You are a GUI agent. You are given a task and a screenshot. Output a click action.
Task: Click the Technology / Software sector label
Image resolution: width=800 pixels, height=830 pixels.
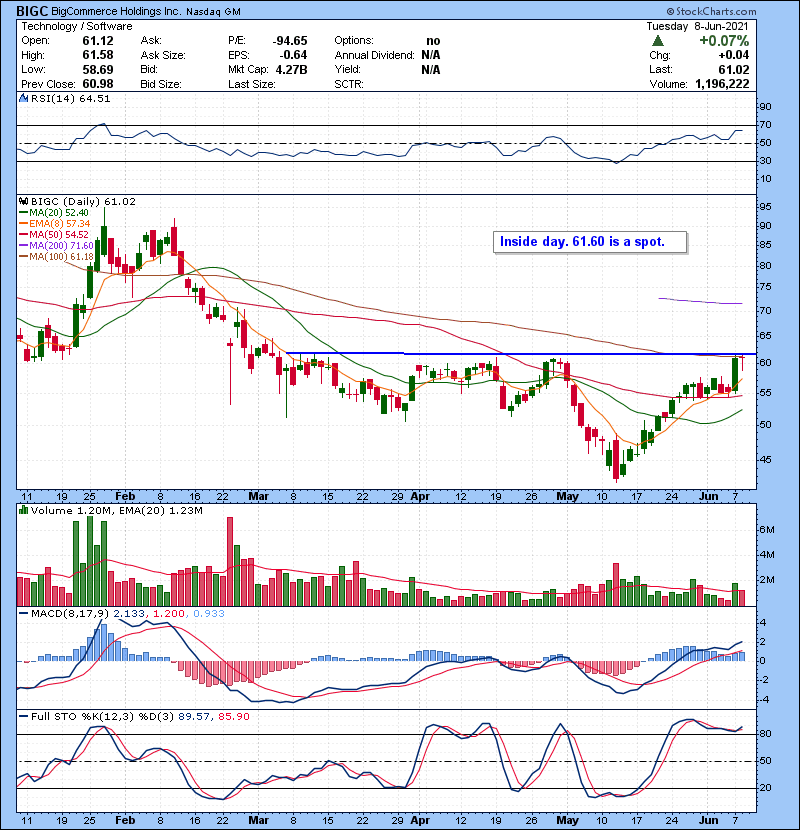pyautogui.click(x=77, y=26)
